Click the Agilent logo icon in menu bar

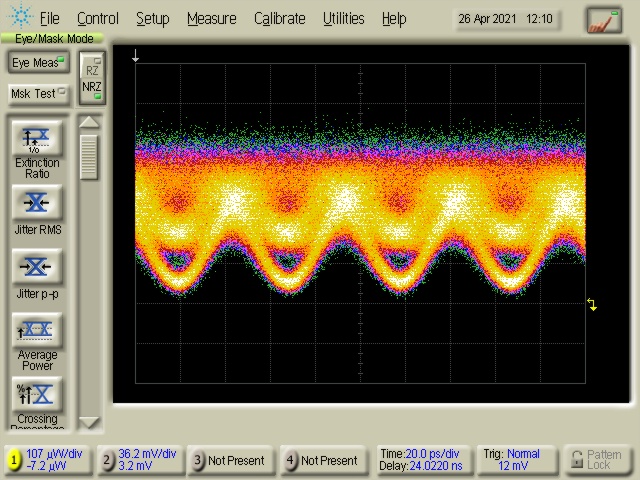(x=19, y=18)
